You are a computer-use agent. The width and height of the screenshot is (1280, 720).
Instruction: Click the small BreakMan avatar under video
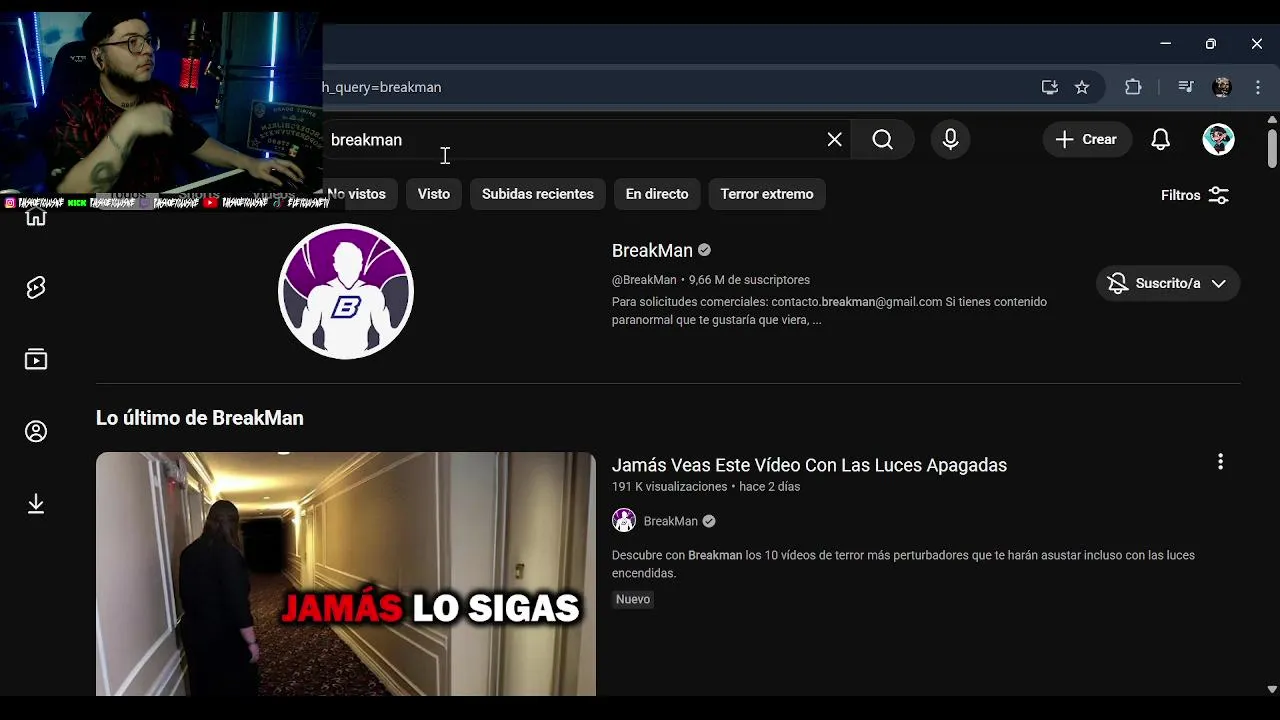coord(624,521)
